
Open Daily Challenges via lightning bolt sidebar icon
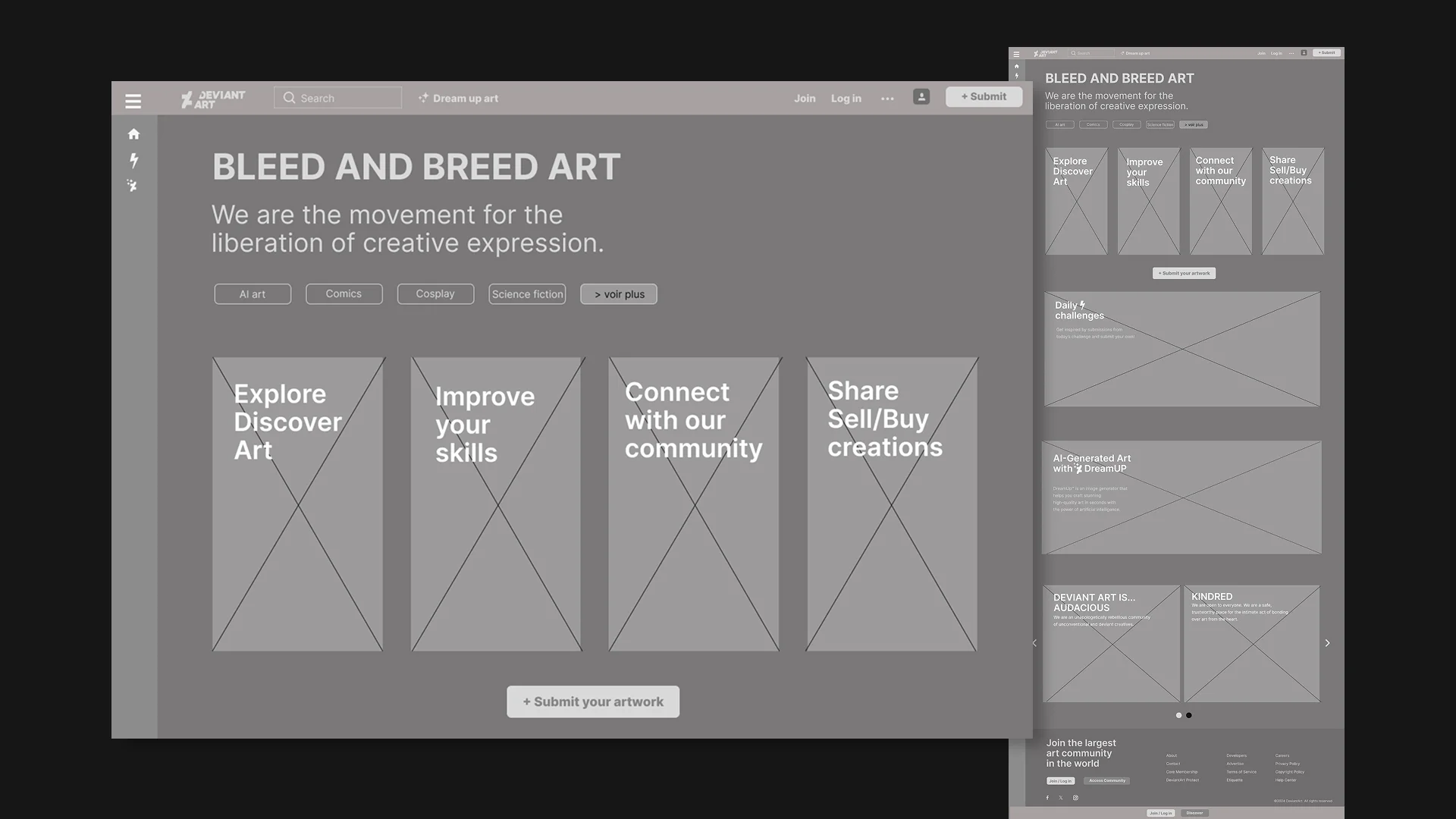(x=133, y=159)
